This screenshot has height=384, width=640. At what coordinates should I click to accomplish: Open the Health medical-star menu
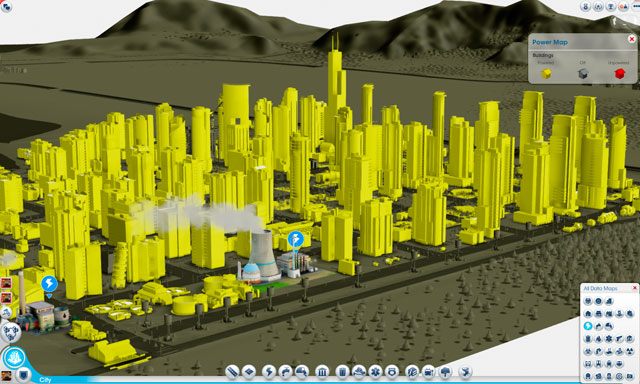tap(375, 372)
